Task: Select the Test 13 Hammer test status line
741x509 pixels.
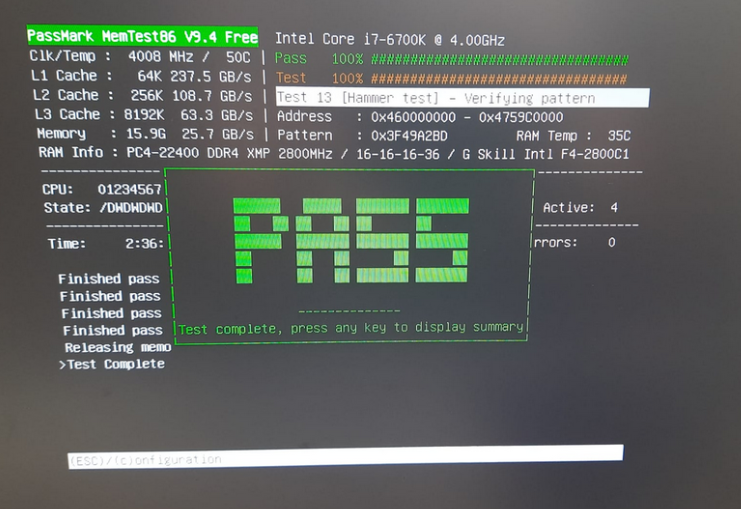Action: click(x=463, y=98)
